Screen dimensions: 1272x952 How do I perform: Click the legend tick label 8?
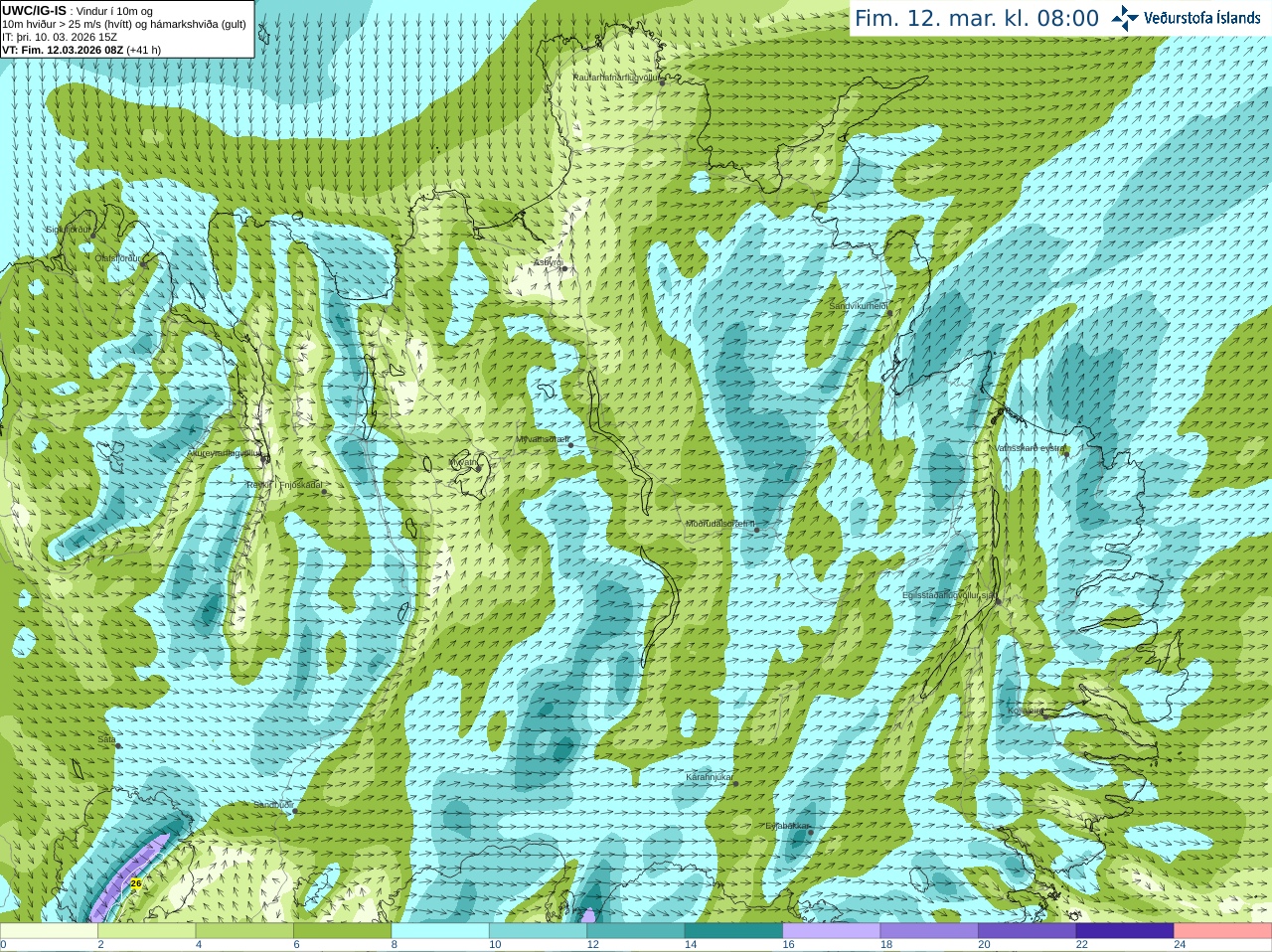click(395, 945)
